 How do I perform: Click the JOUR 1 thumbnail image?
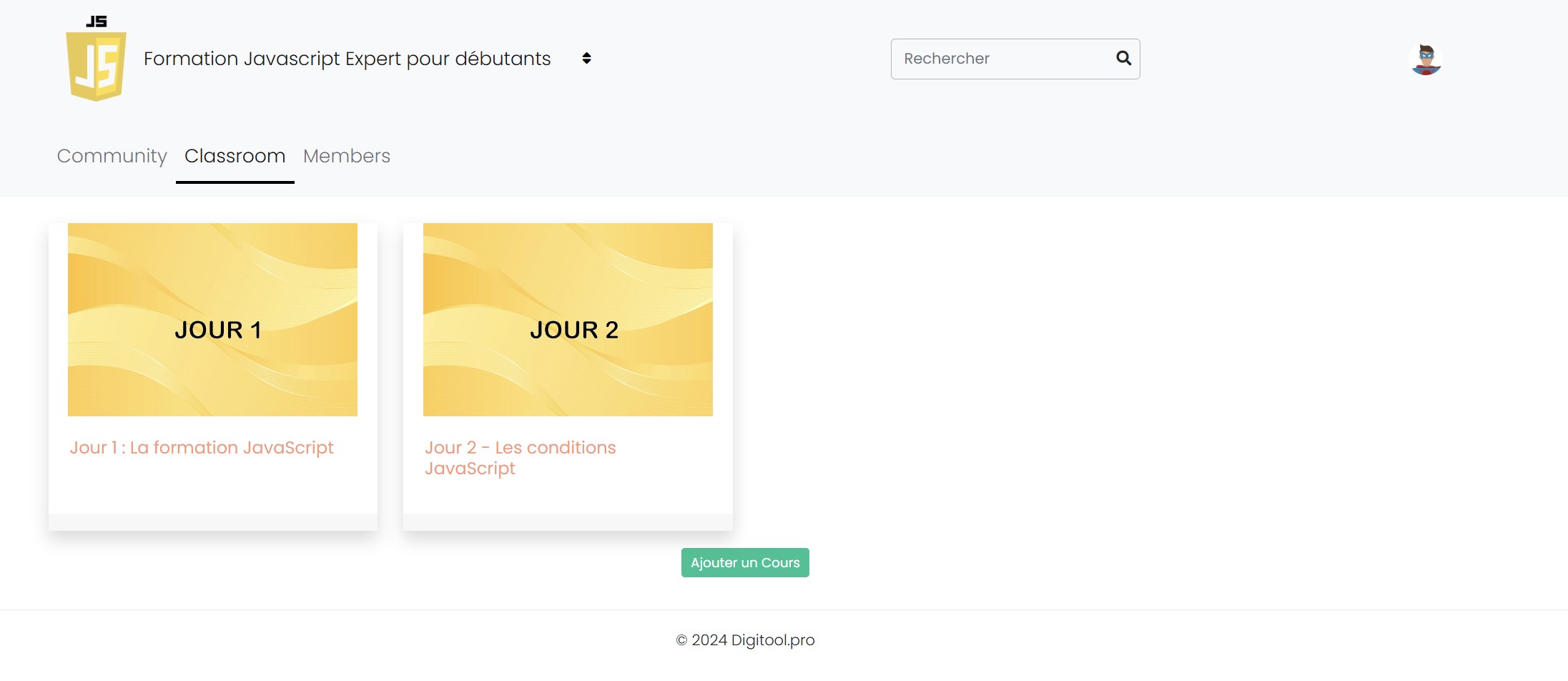pyautogui.click(x=212, y=320)
